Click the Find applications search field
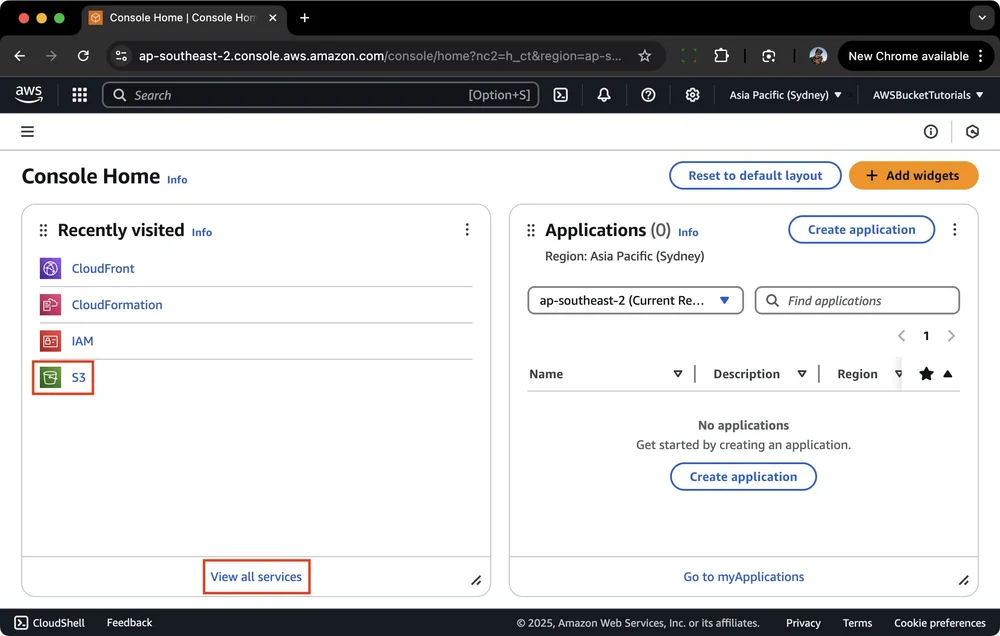1000x636 pixels. (x=857, y=300)
